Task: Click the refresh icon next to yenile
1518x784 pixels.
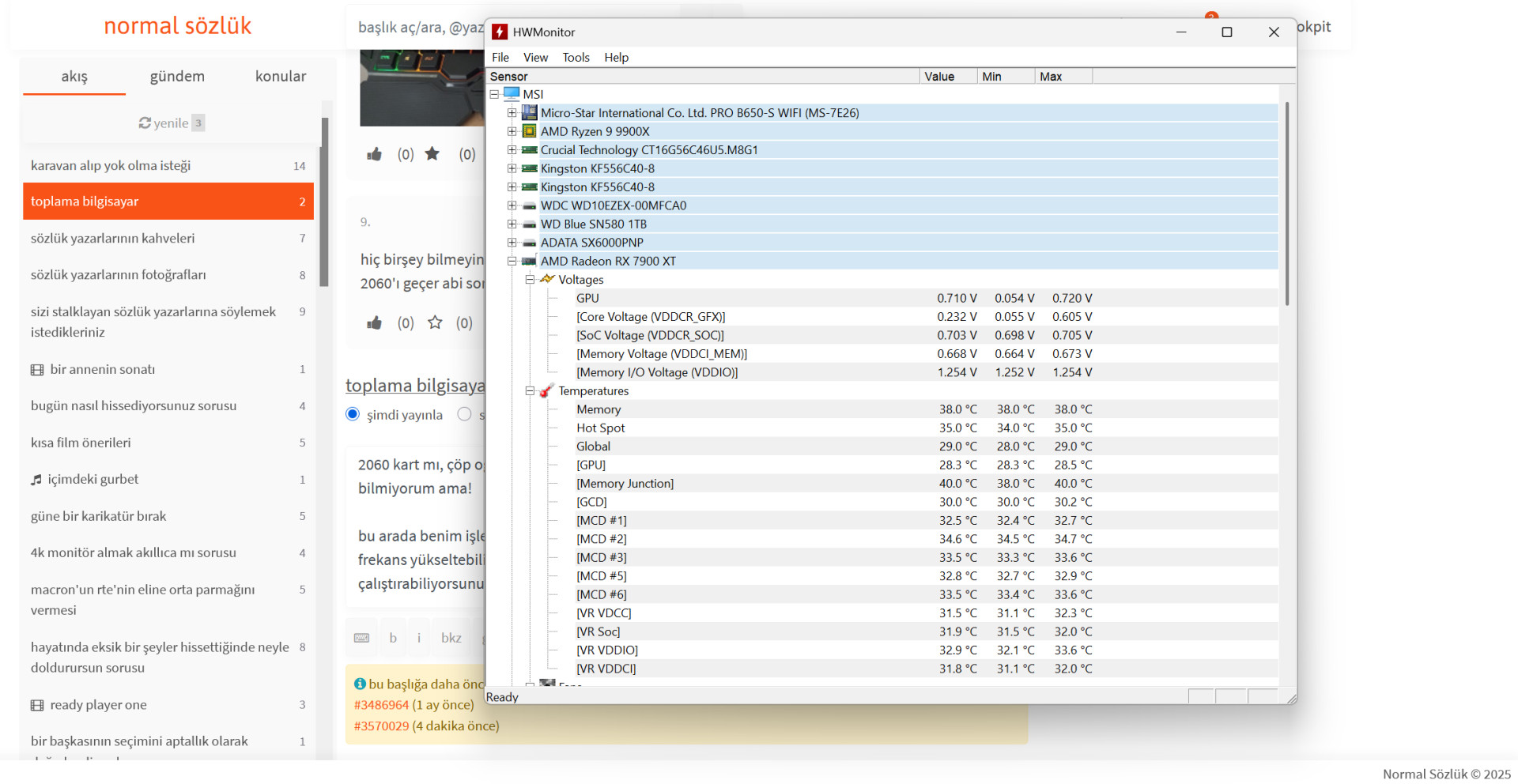Action: 145,123
